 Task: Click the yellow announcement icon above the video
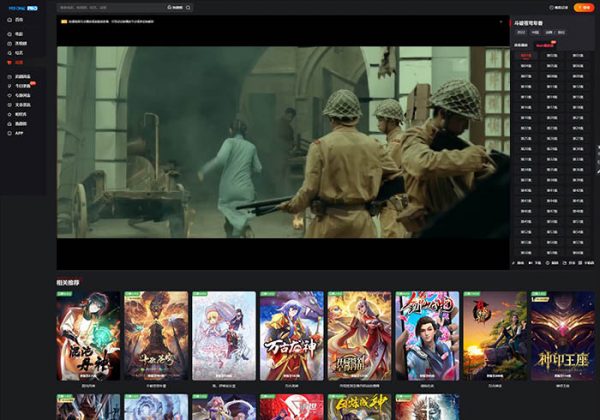tap(62, 19)
